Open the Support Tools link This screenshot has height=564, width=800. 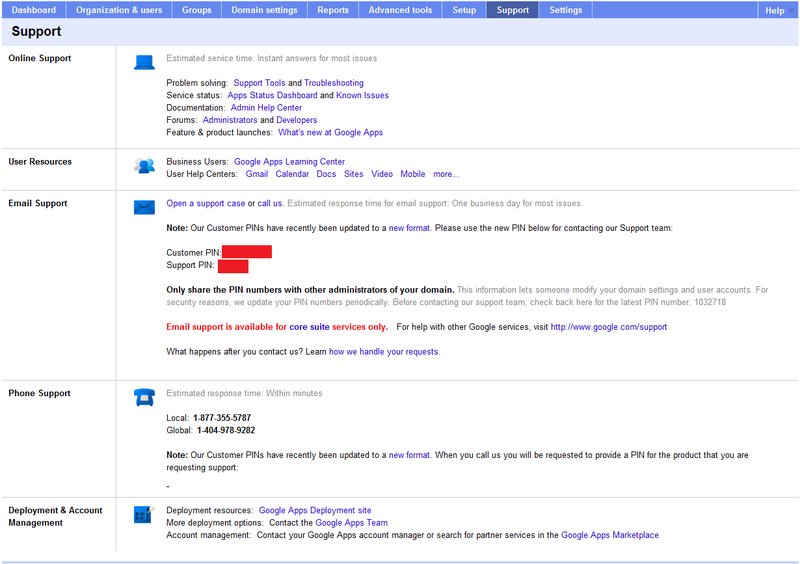[x=259, y=83]
